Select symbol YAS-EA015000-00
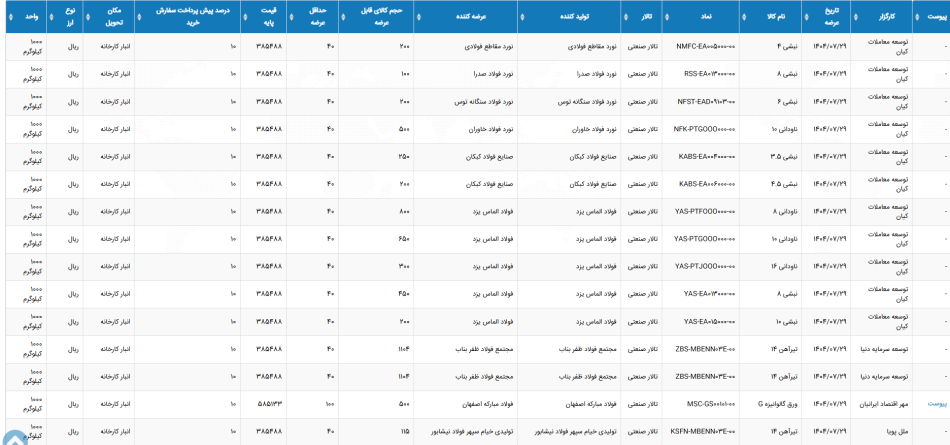The width and height of the screenshot is (950, 445). point(709,321)
